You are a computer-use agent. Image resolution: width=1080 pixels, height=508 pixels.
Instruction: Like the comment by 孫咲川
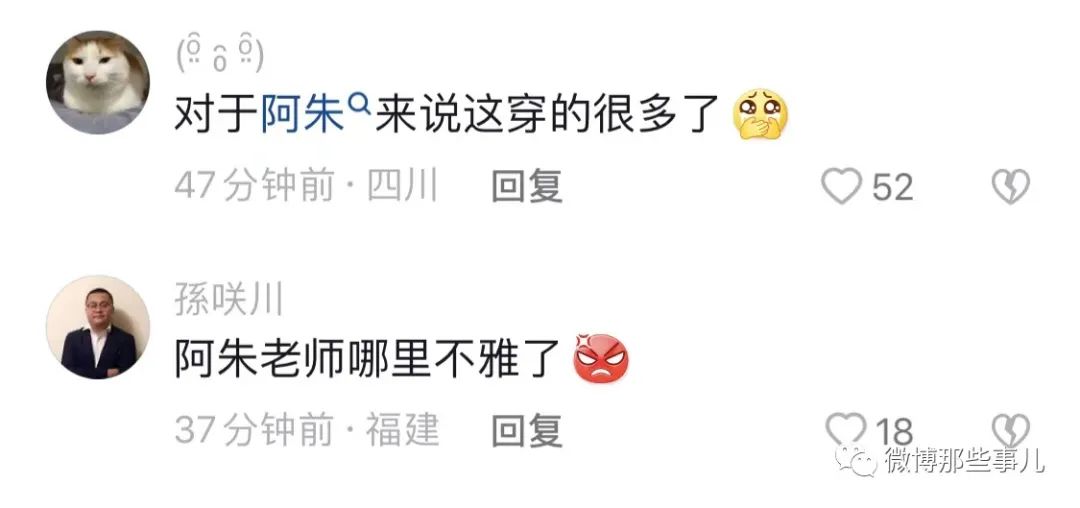pyautogui.click(x=846, y=430)
